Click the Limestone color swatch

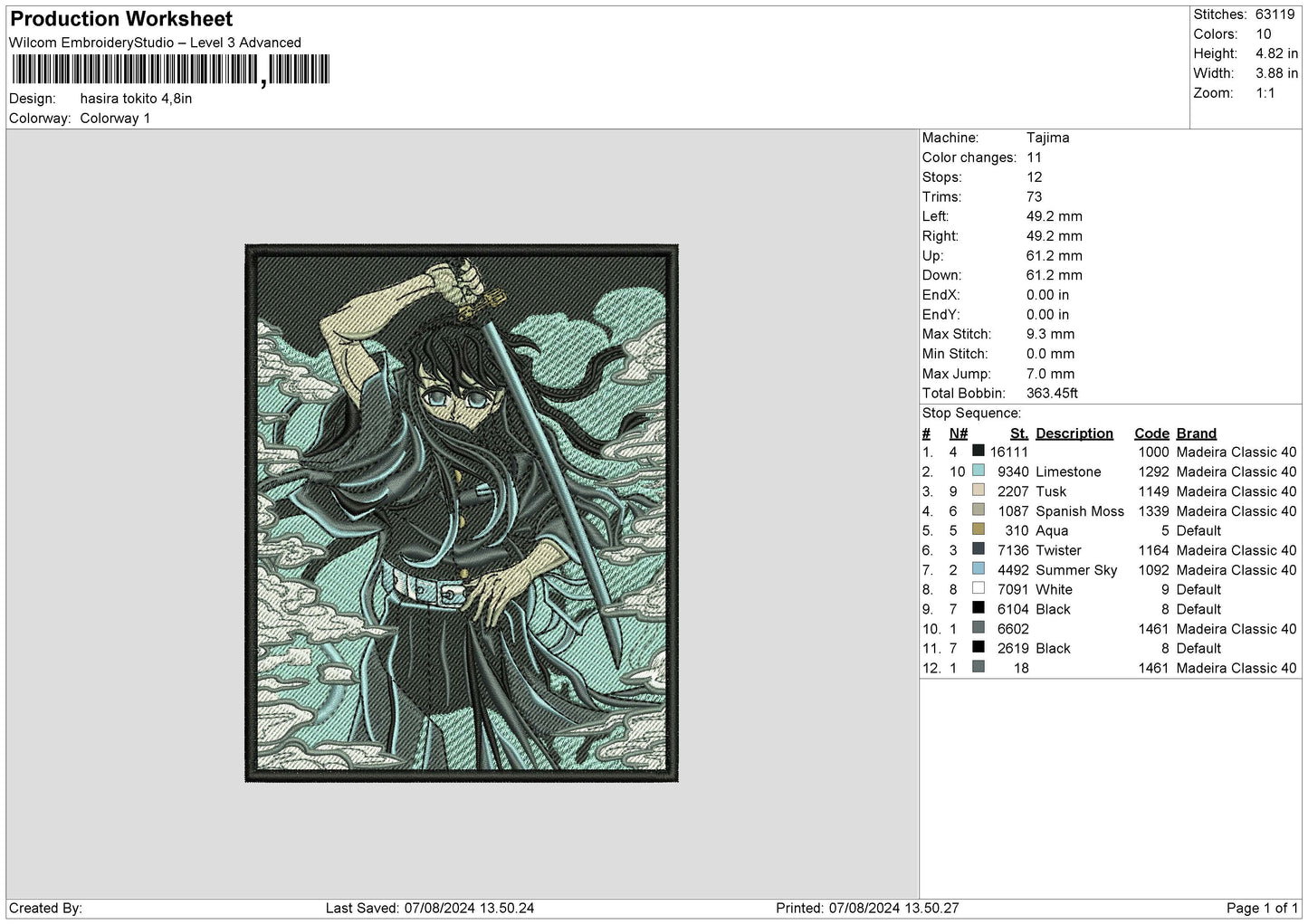979,470
